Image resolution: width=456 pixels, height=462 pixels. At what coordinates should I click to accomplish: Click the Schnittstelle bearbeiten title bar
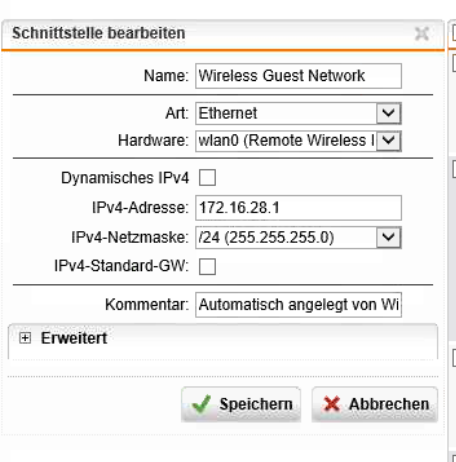223,34
